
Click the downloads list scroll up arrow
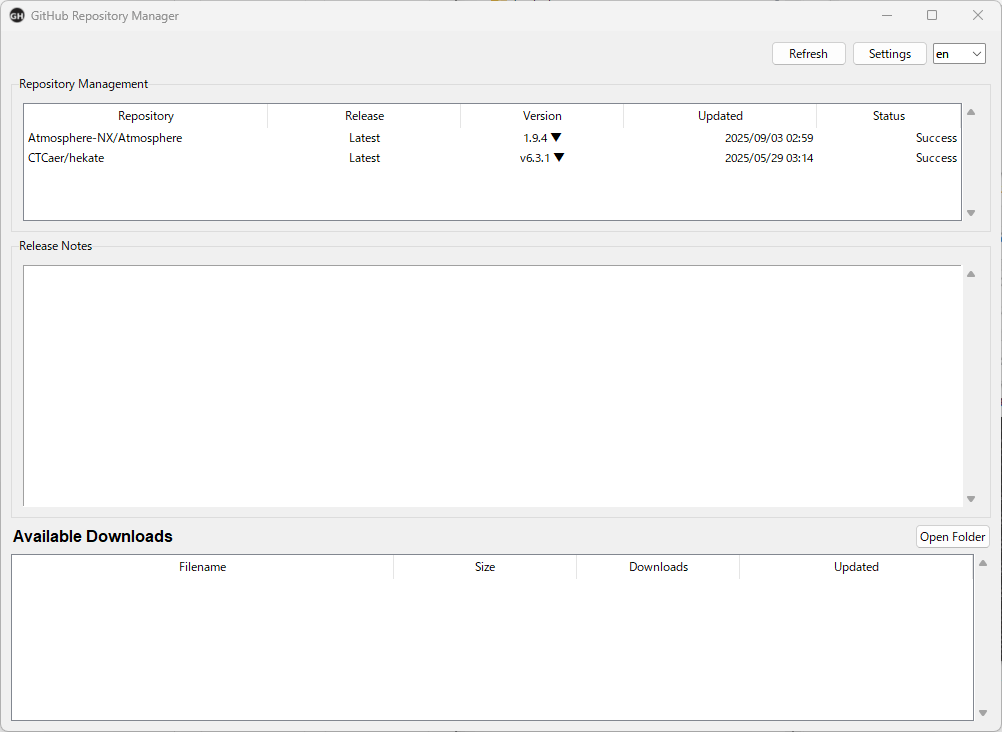point(983,563)
